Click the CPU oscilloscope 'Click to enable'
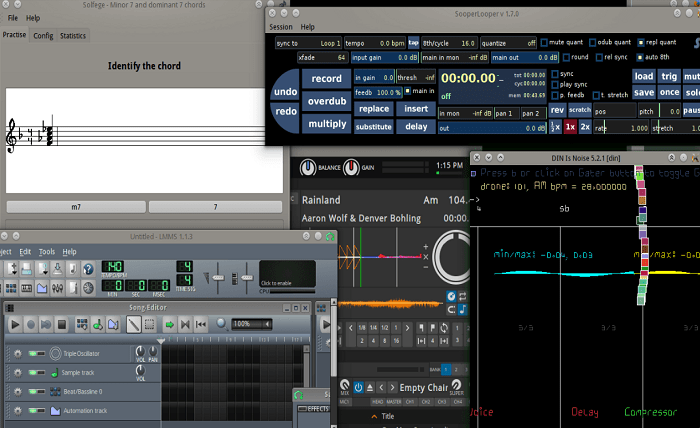The height and width of the screenshot is (428, 700). tap(287, 274)
